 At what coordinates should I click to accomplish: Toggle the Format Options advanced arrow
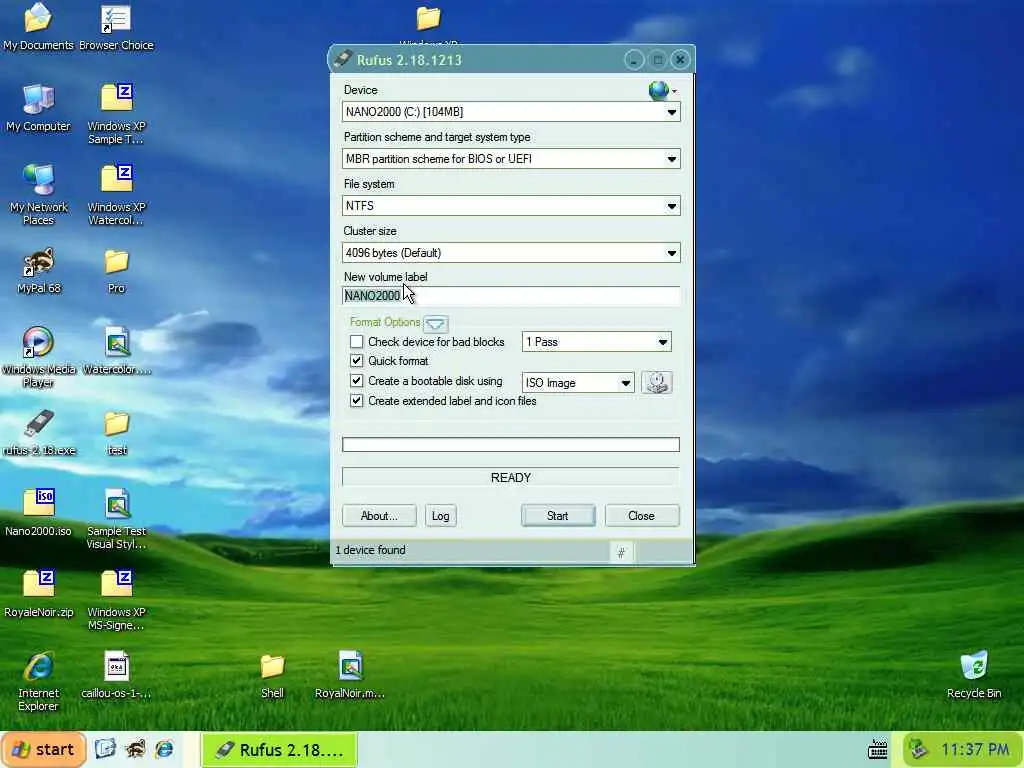tap(436, 323)
